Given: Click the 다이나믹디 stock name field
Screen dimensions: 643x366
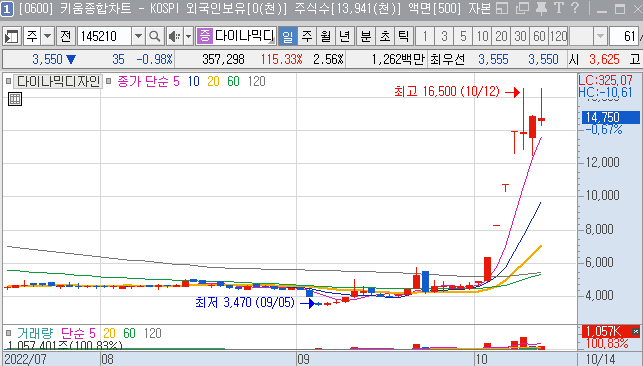Looking at the screenshot, I should point(244,36).
